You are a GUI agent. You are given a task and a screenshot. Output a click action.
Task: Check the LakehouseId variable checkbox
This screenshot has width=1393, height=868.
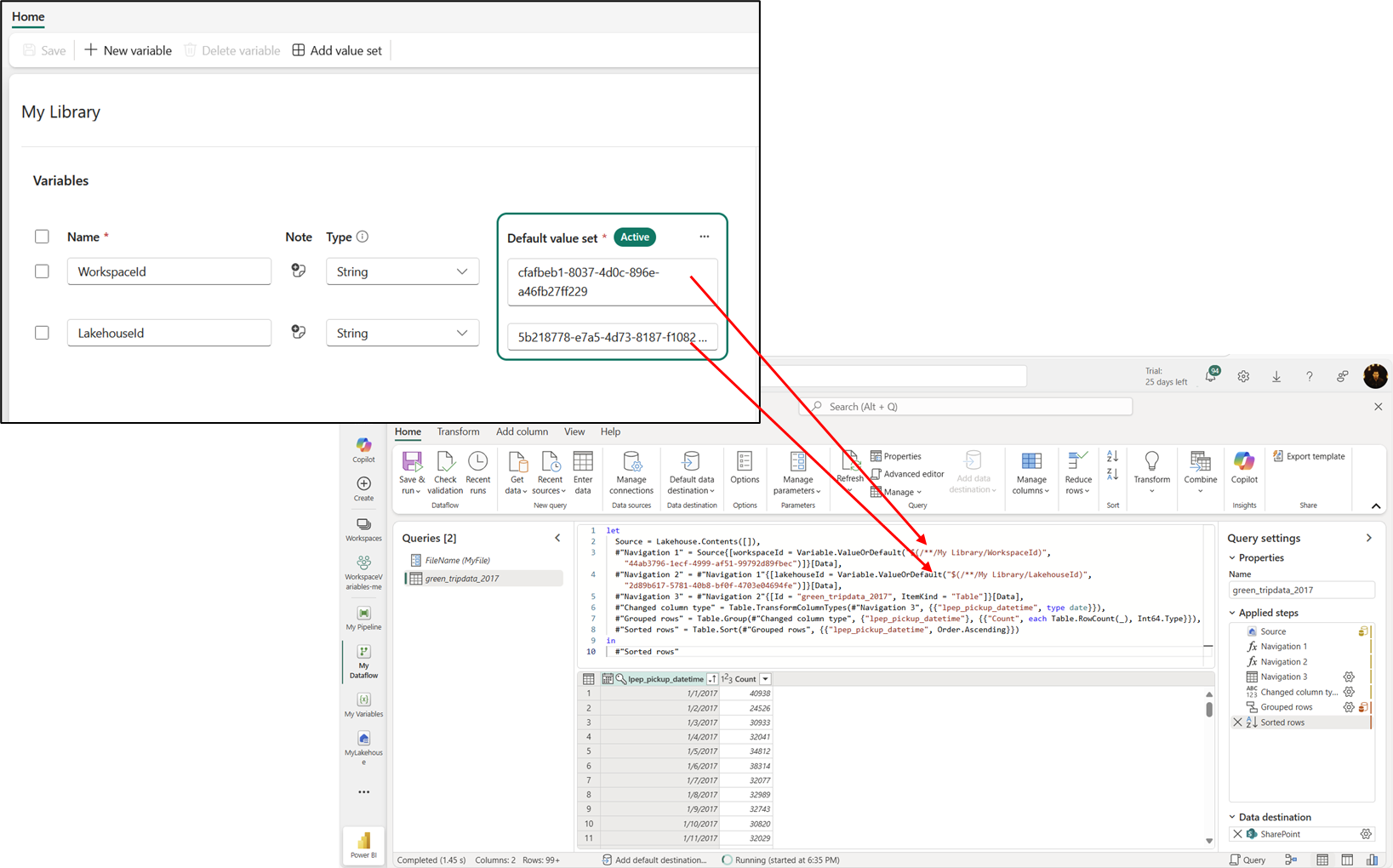click(x=42, y=332)
